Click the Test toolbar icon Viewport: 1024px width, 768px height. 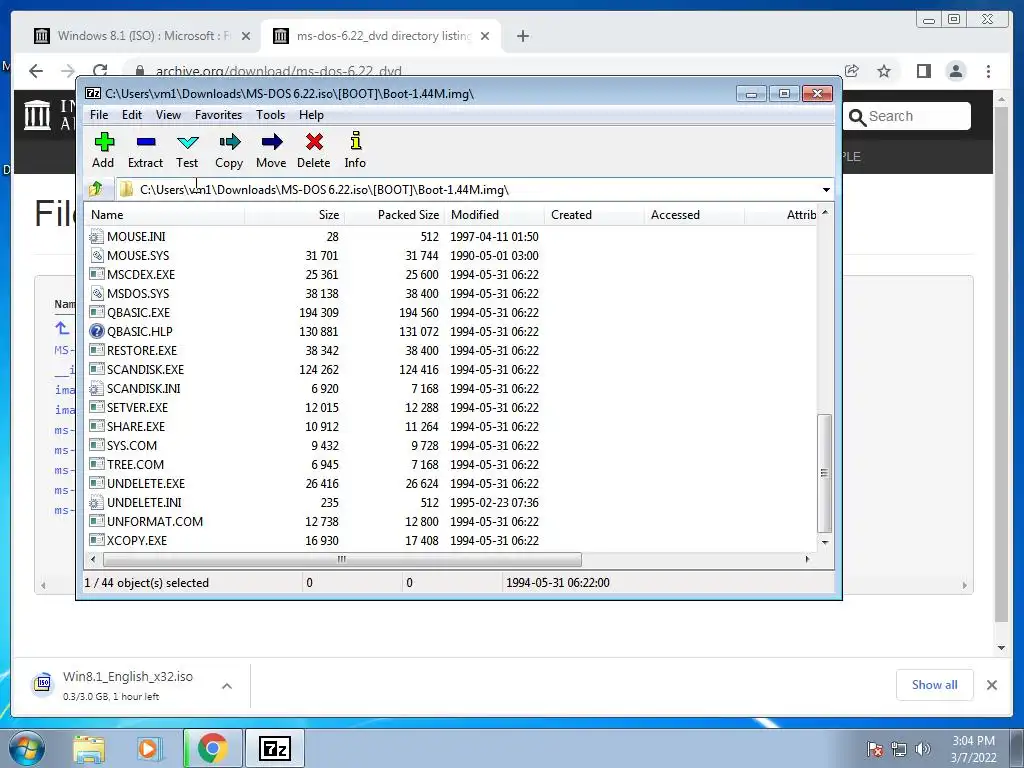[187, 142]
